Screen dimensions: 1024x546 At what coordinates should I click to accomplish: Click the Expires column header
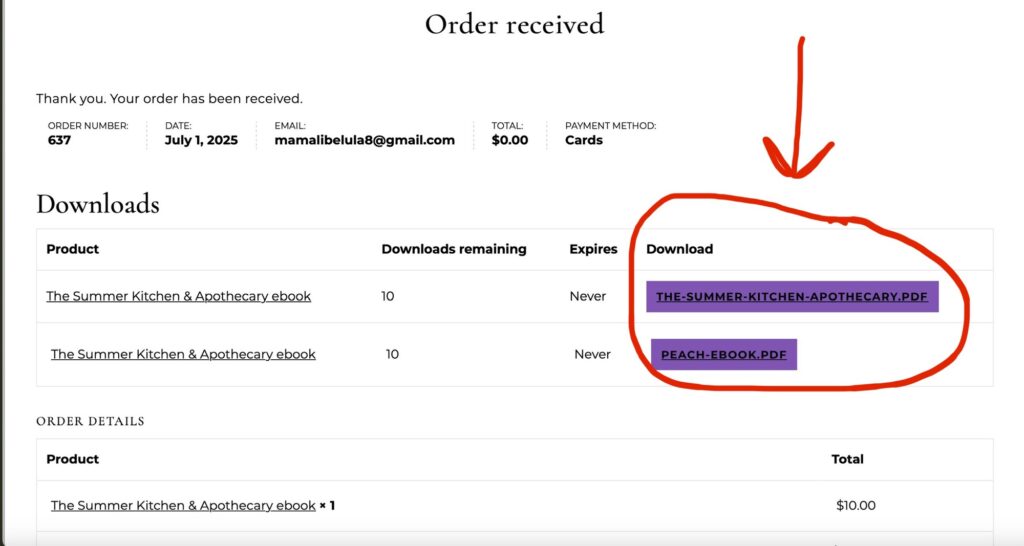coord(593,249)
